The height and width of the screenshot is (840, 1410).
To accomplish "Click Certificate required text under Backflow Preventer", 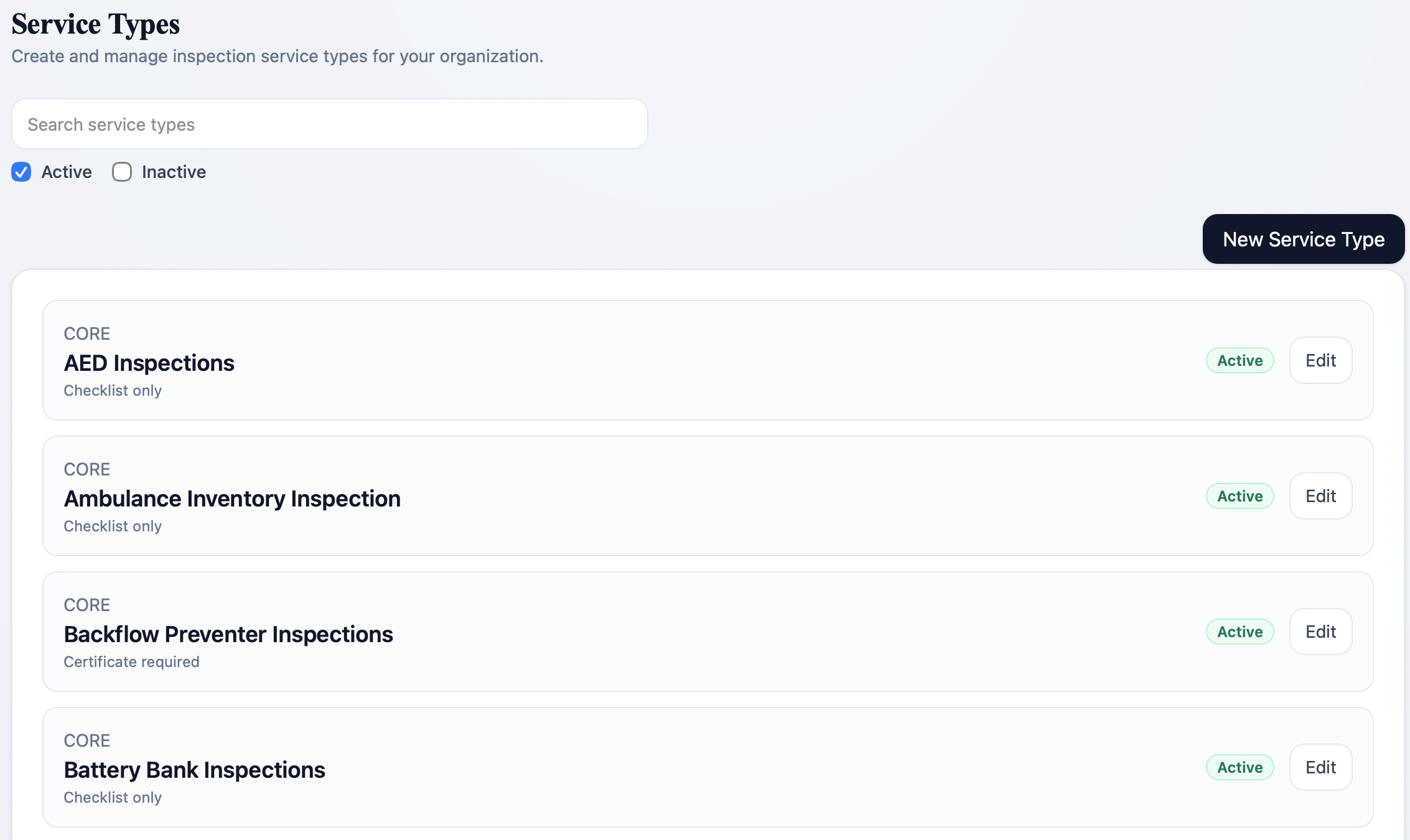I will point(131,661).
